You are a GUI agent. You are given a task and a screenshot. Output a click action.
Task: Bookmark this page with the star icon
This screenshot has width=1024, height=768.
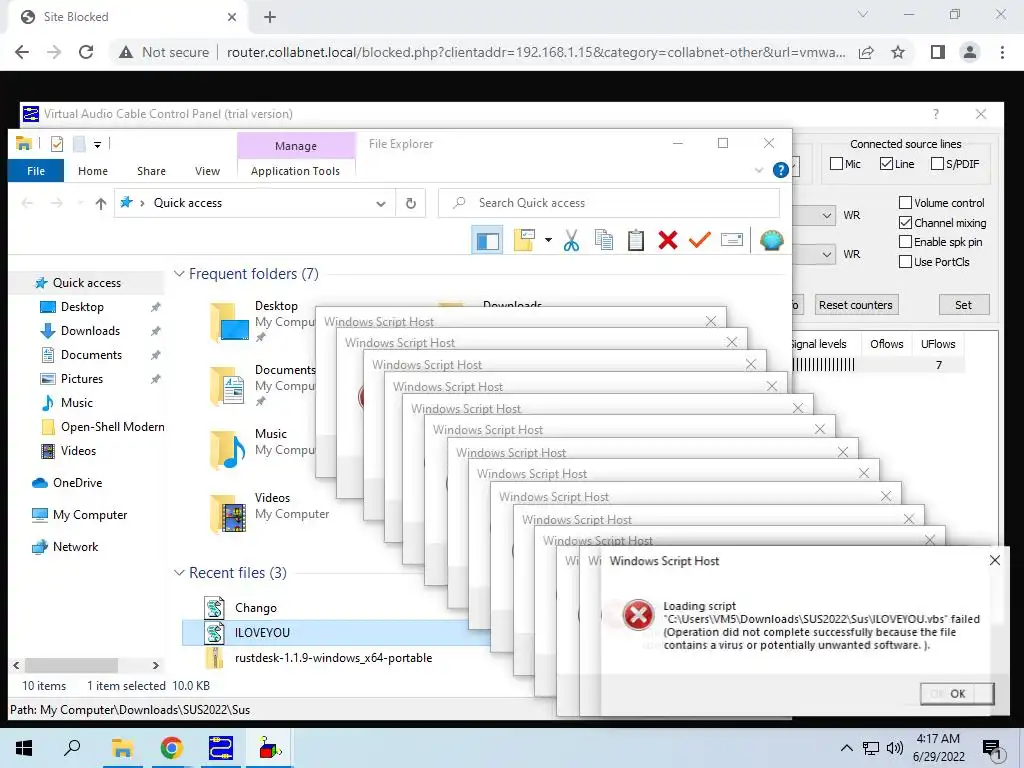898,52
